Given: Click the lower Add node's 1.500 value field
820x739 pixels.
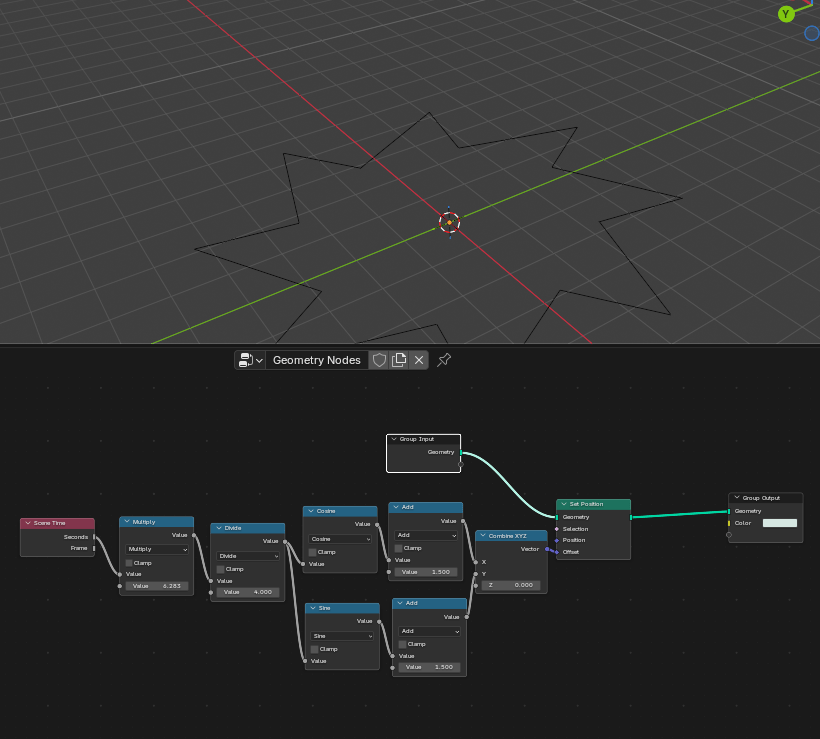Looking at the screenshot, I should point(429,667).
